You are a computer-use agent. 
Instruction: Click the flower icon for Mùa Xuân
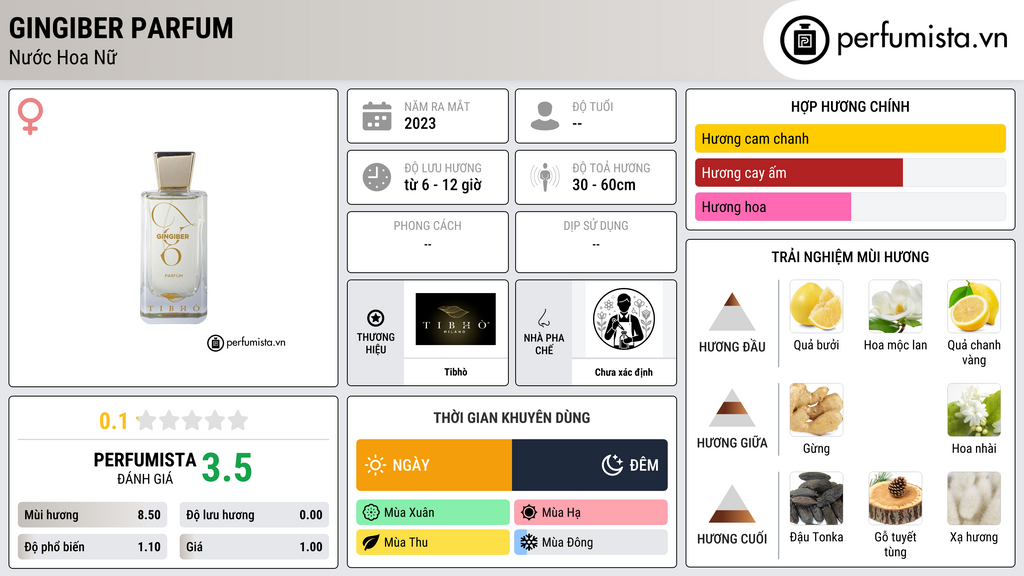pos(371,513)
